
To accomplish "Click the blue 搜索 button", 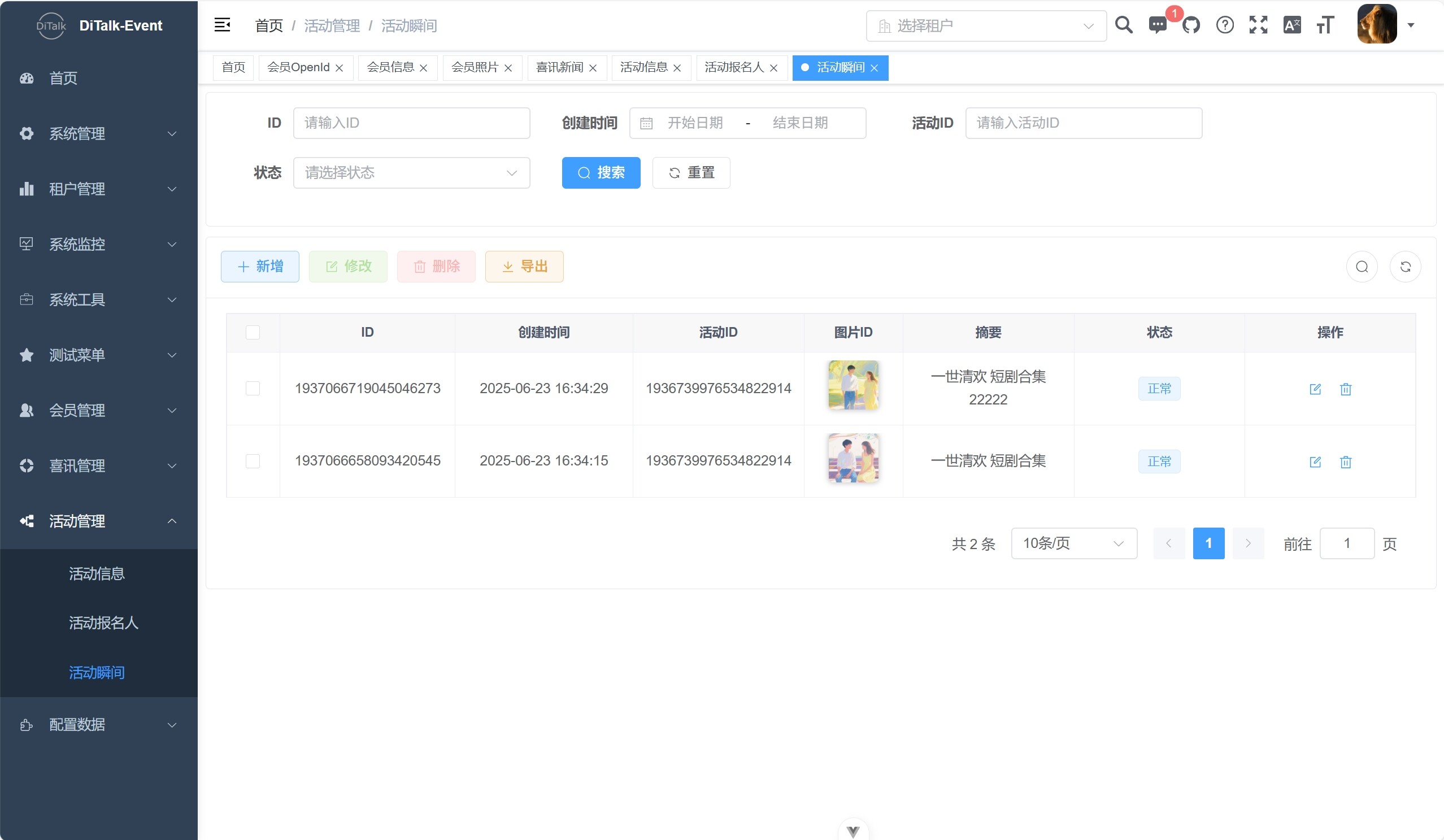I will (601, 172).
